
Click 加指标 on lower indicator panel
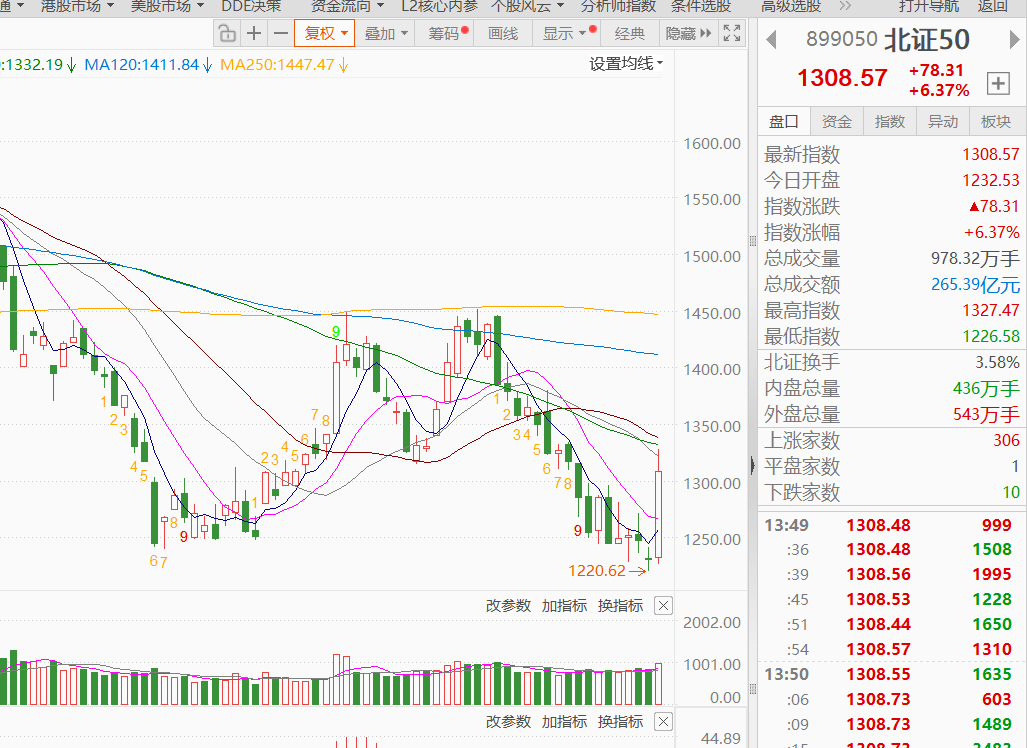[x=565, y=721]
